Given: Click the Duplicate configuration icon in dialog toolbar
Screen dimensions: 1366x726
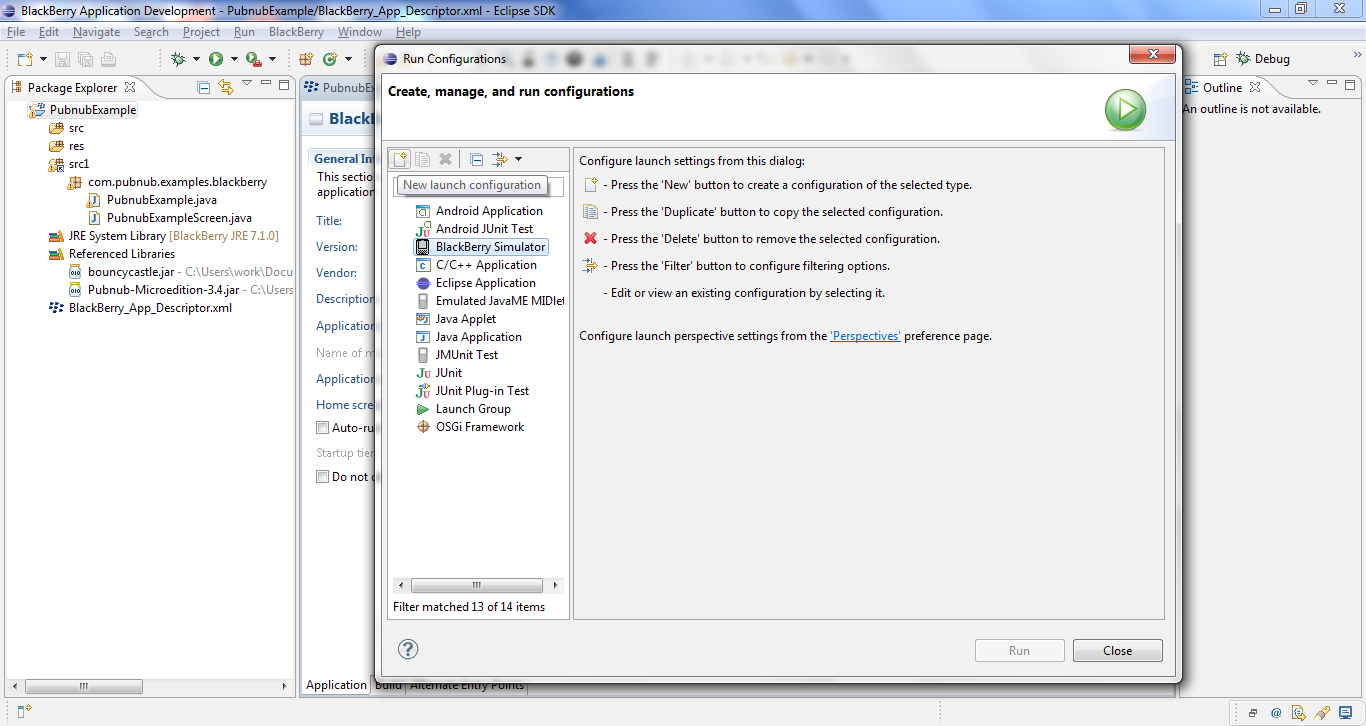Looking at the screenshot, I should pyautogui.click(x=423, y=159).
